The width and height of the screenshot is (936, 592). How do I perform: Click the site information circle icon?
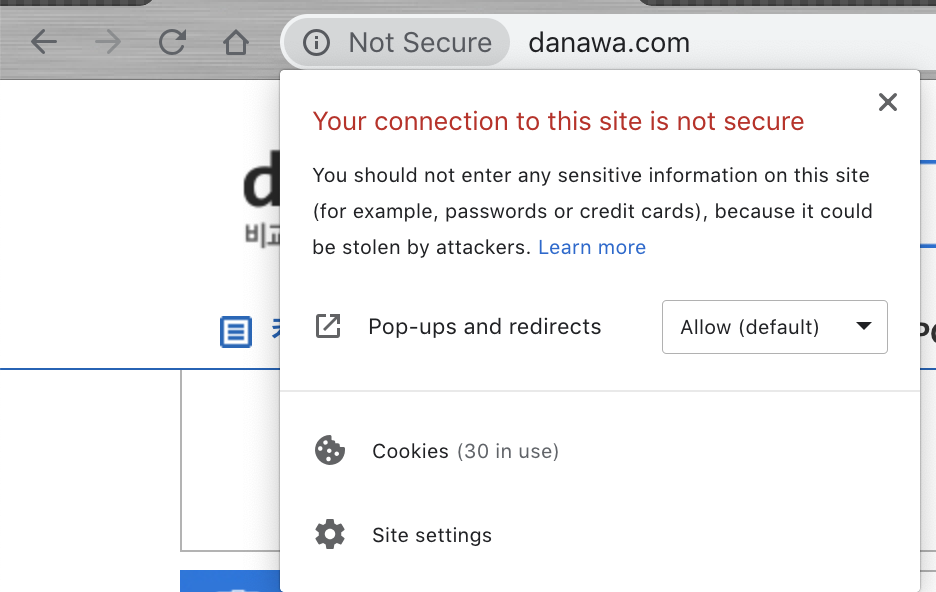316,43
